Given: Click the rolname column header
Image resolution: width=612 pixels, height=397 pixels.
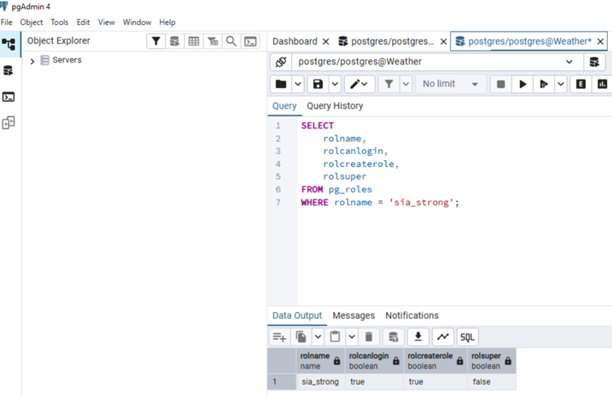Looking at the screenshot, I should point(320,361).
